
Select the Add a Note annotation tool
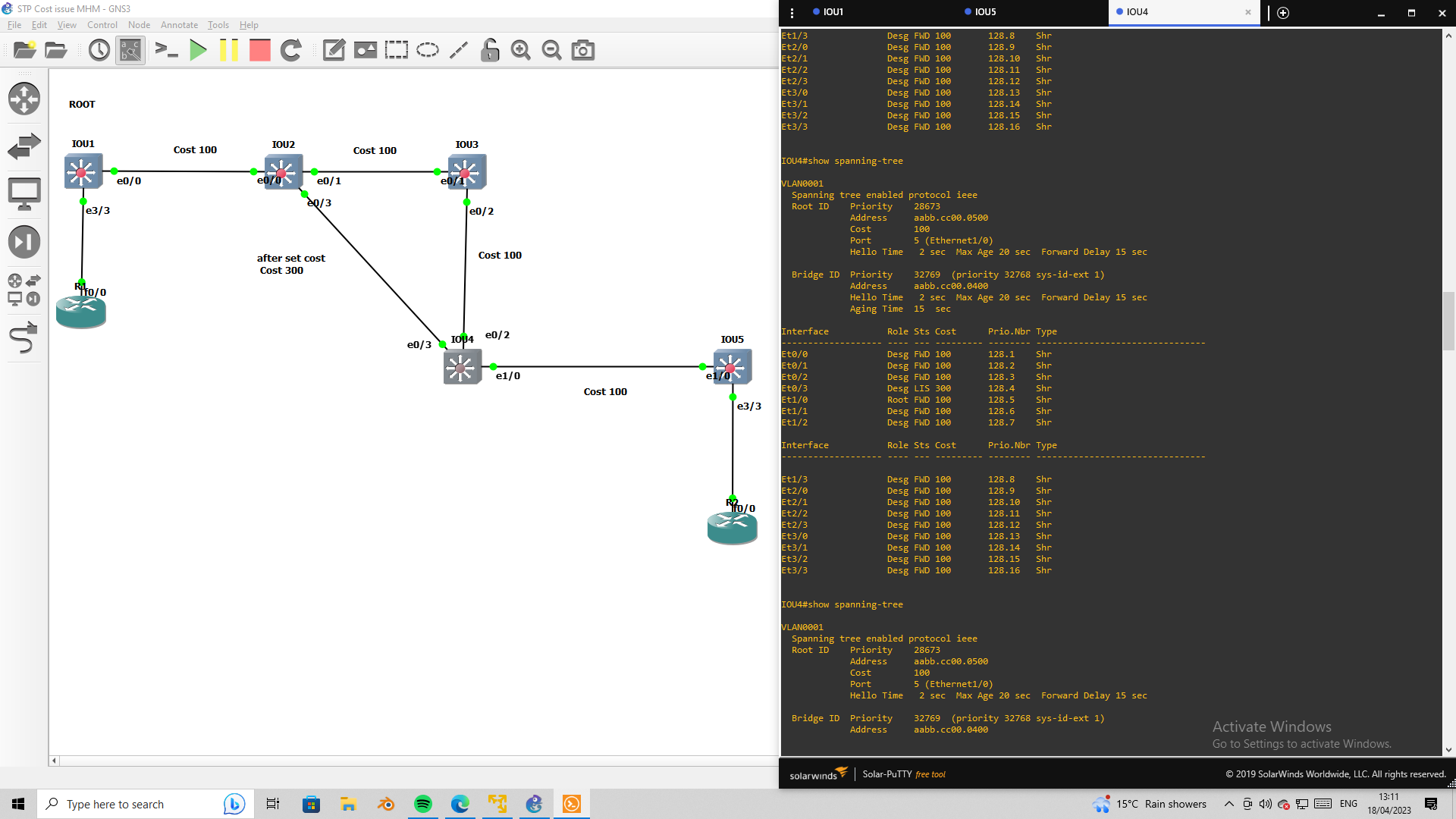click(333, 50)
